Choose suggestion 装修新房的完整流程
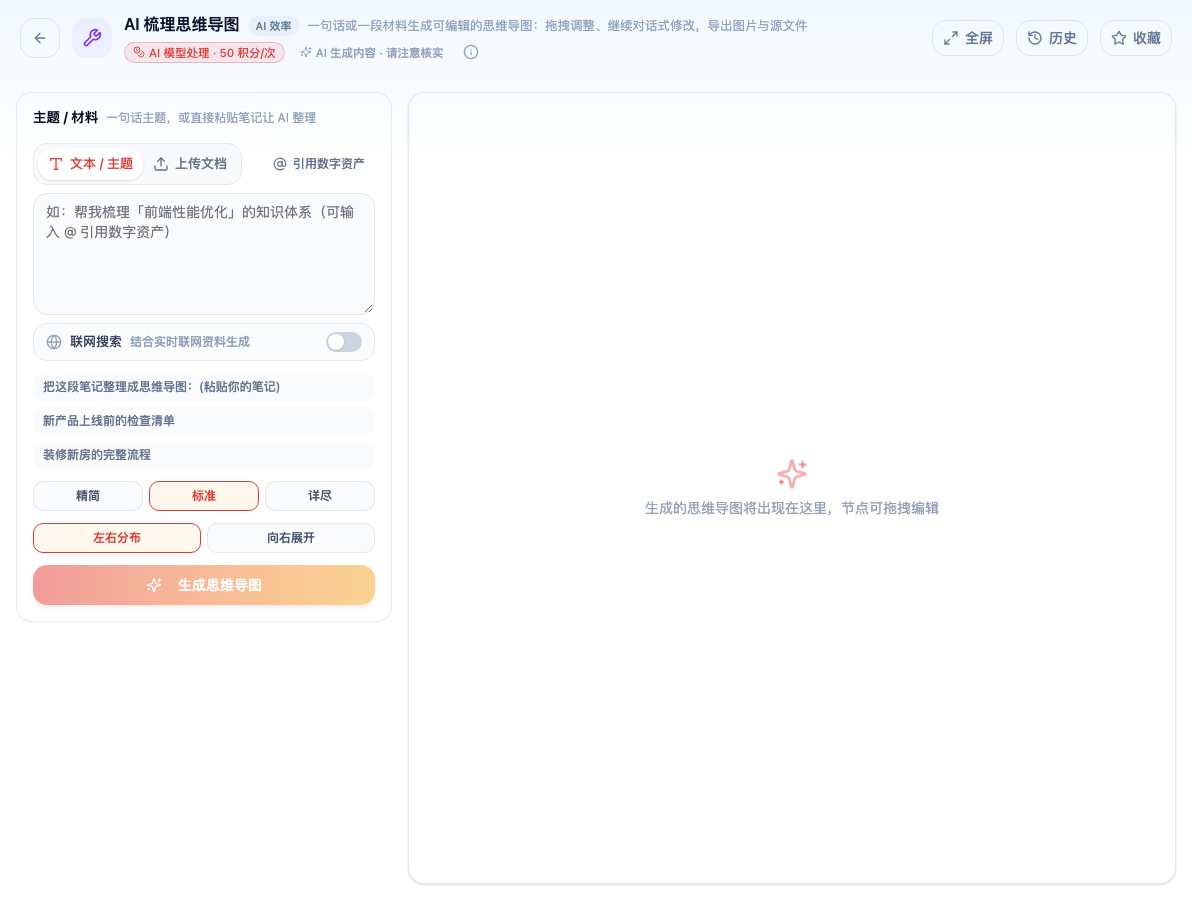 (x=204, y=455)
